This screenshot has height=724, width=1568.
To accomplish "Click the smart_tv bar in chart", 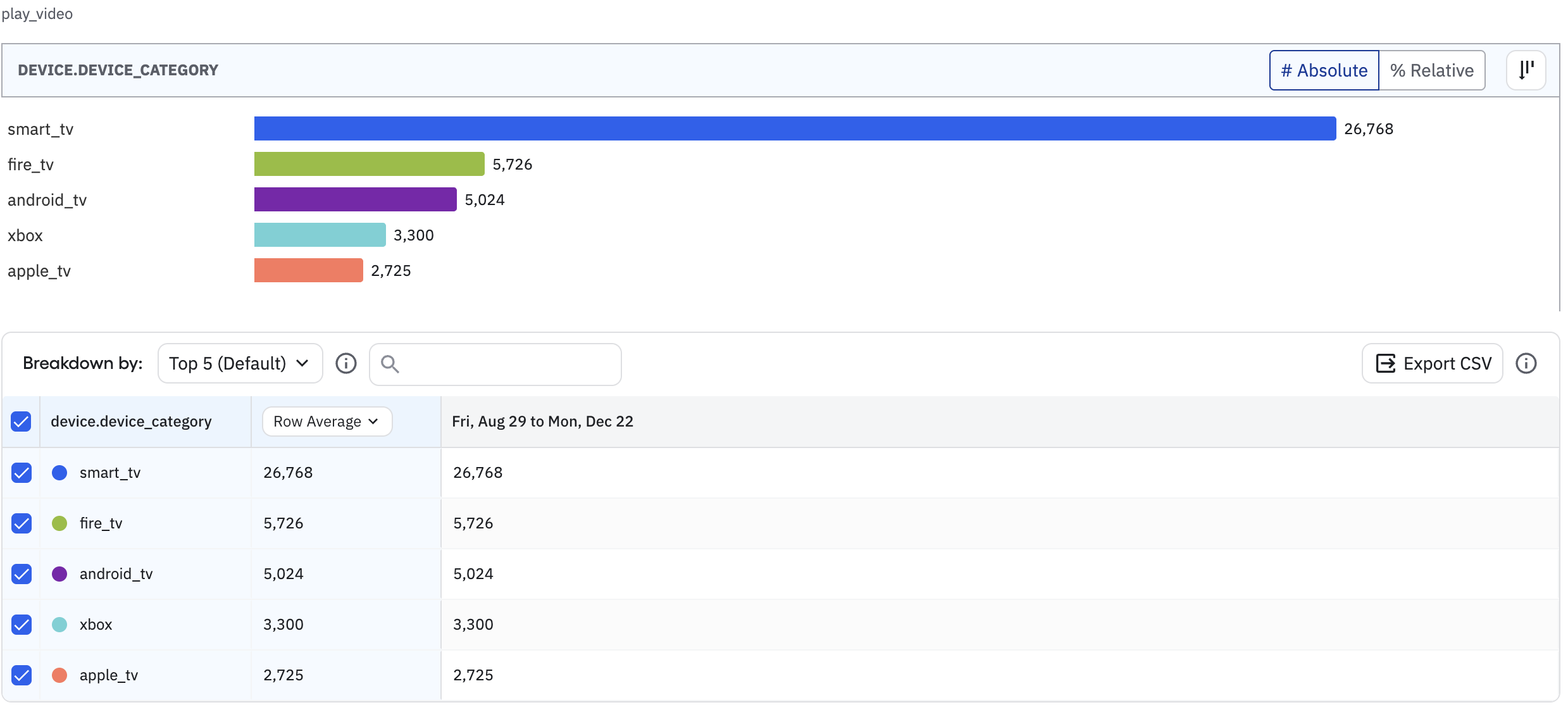I will point(794,128).
